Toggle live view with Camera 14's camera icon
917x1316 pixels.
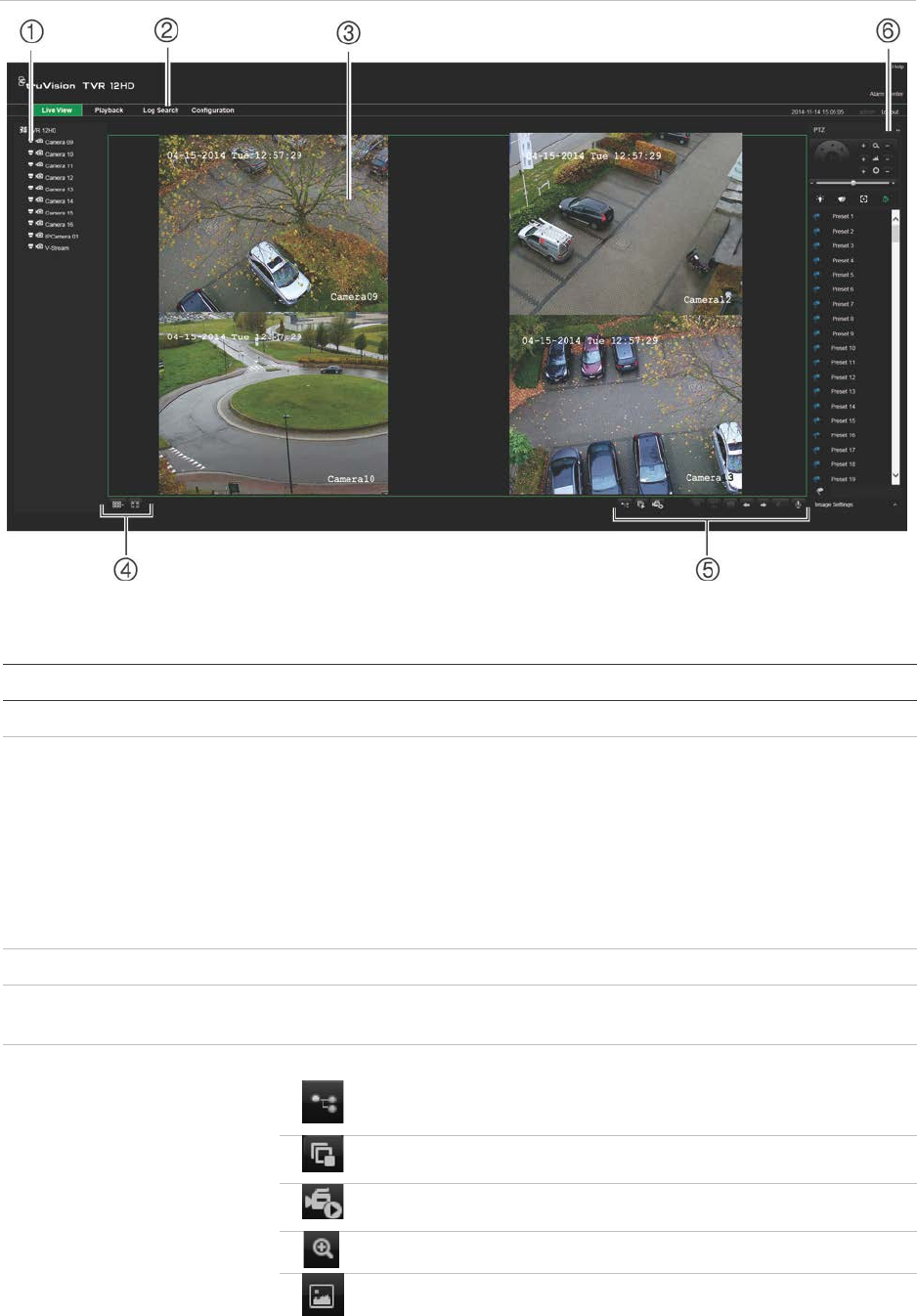(39, 200)
